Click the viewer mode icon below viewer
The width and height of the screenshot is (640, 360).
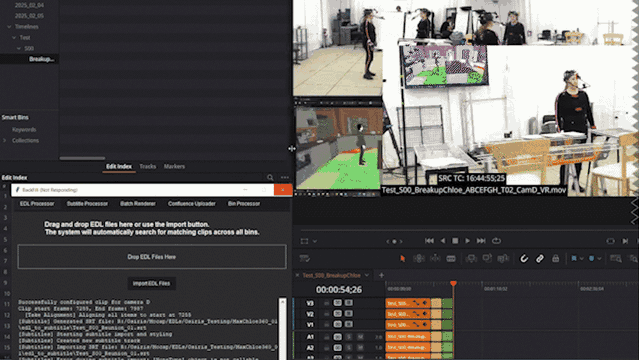pos(304,241)
